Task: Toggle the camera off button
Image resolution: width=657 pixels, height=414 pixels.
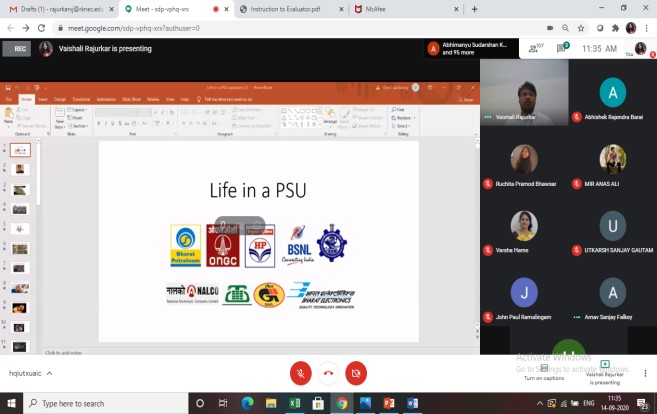Action: click(x=356, y=373)
